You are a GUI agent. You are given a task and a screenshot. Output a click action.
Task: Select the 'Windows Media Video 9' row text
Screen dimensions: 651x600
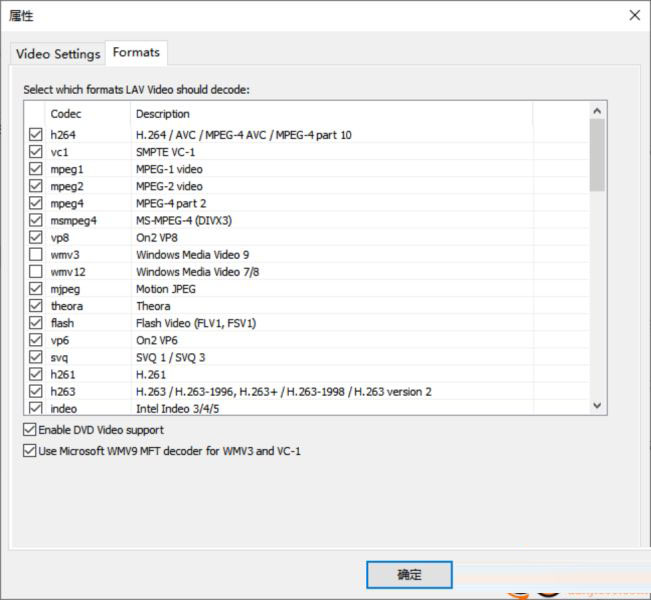(x=192, y=255)
